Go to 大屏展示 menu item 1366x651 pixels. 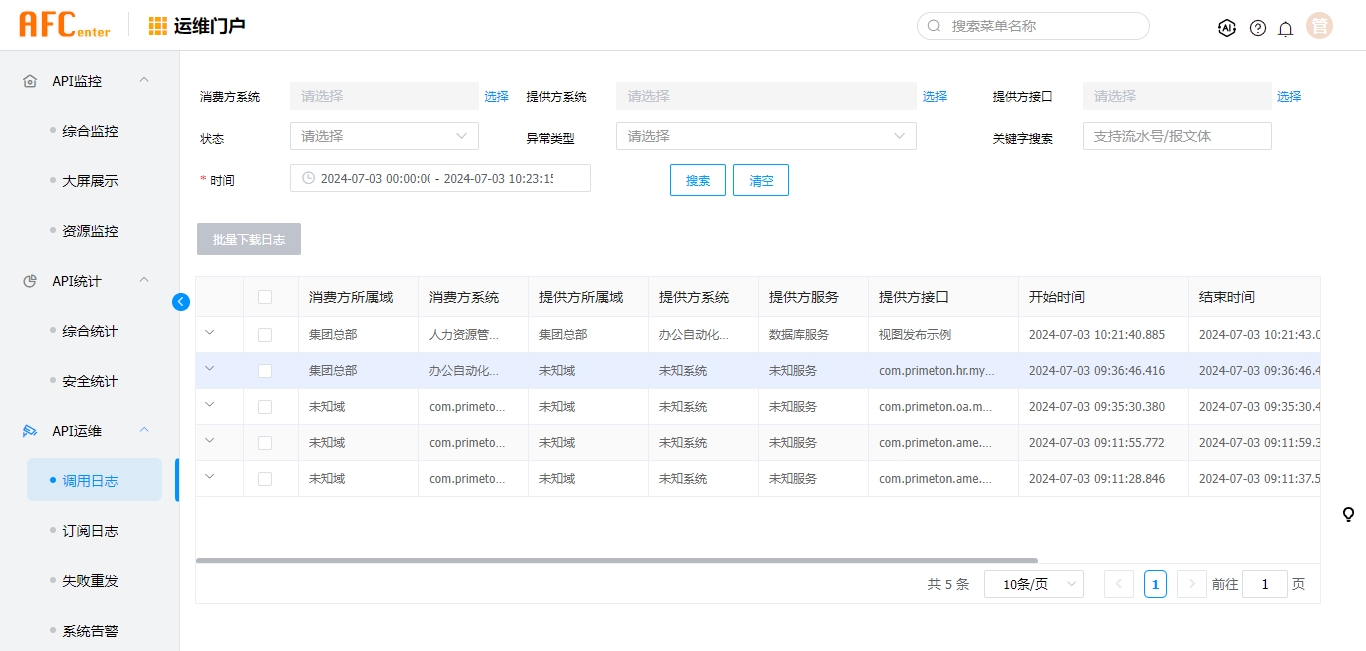(90, 181)
